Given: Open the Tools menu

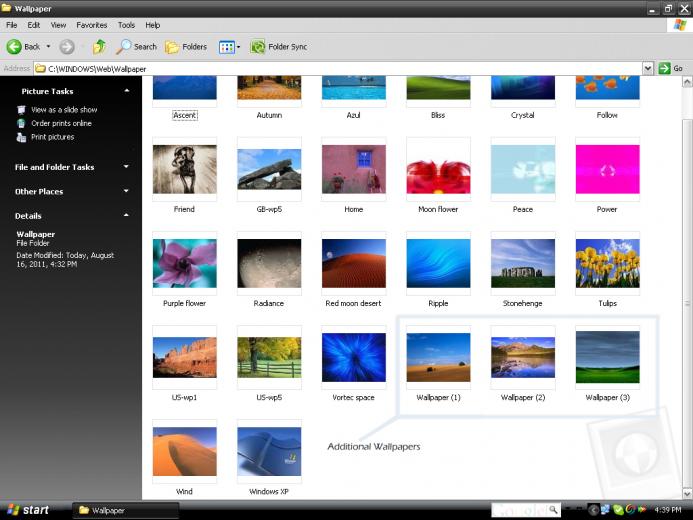Looking at the screenshot, I should point(126,25).
